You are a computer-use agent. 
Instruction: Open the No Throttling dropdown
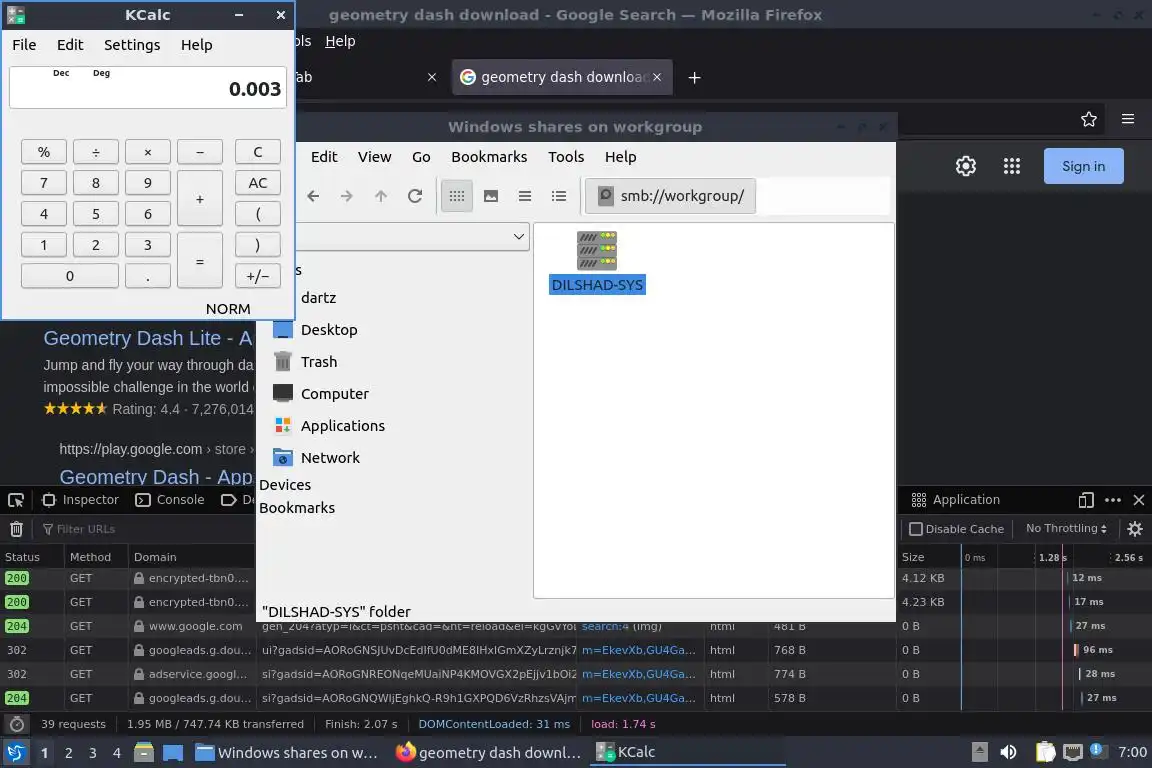(1066, 528)
